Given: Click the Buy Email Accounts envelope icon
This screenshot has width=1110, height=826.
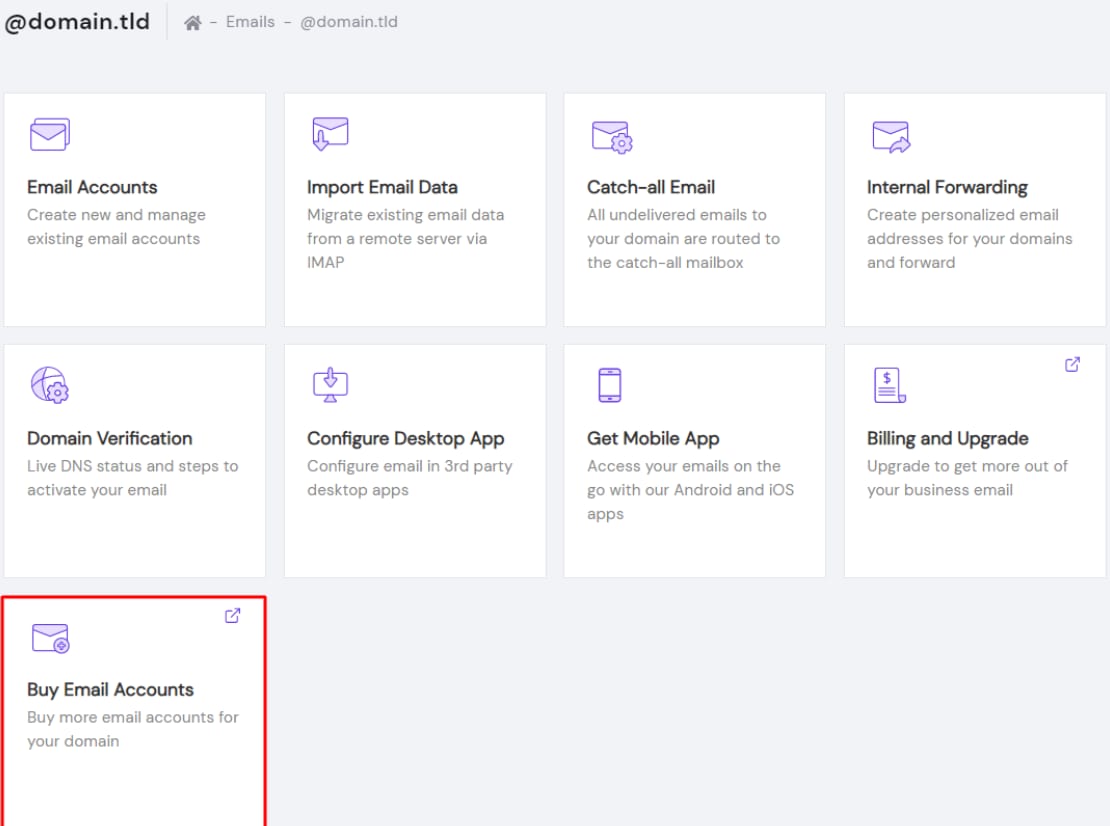Looking at the screenshot, I should [x=50, y=638].
